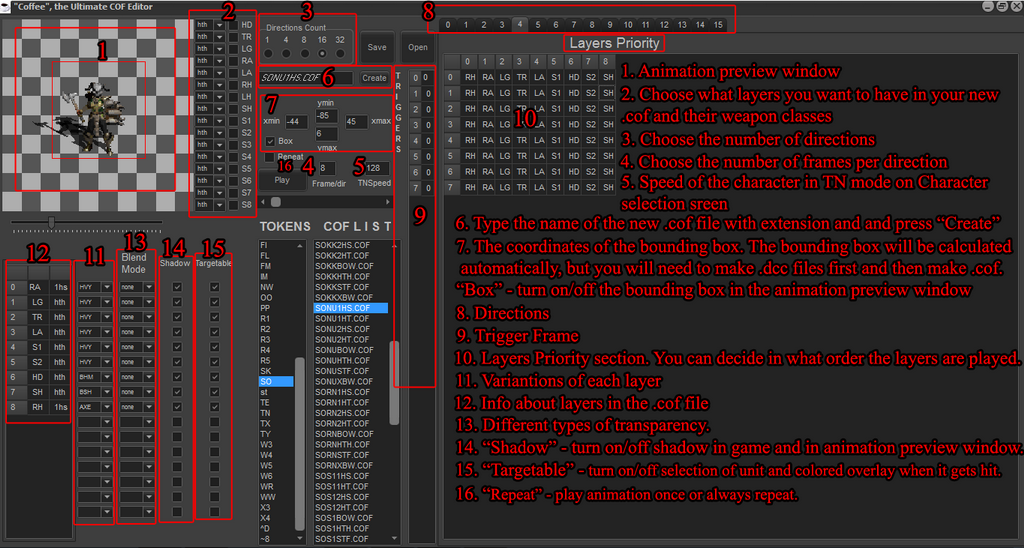Screen dimensions: 1024x548
Task: Toggle Shadow for layer row 0 (RA)
Action: pyautogui.click(x=177, y=287)
